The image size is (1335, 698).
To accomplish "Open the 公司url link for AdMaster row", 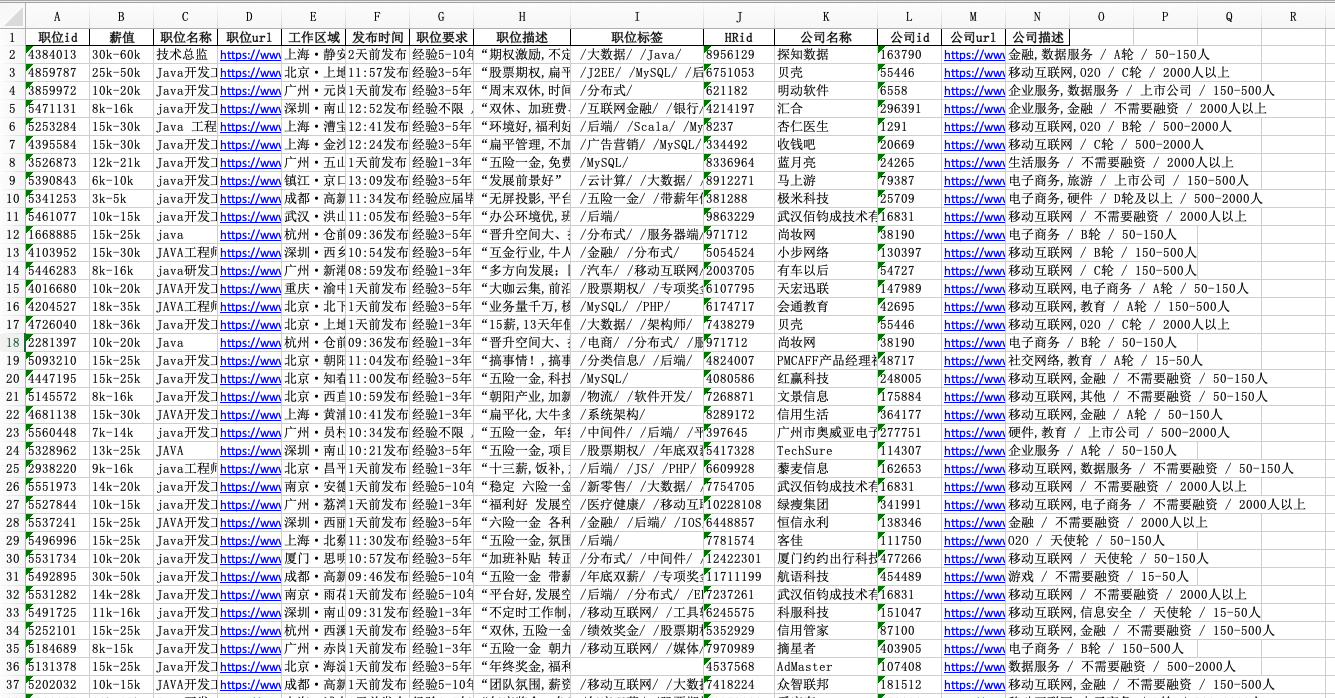I will [973, 667].
